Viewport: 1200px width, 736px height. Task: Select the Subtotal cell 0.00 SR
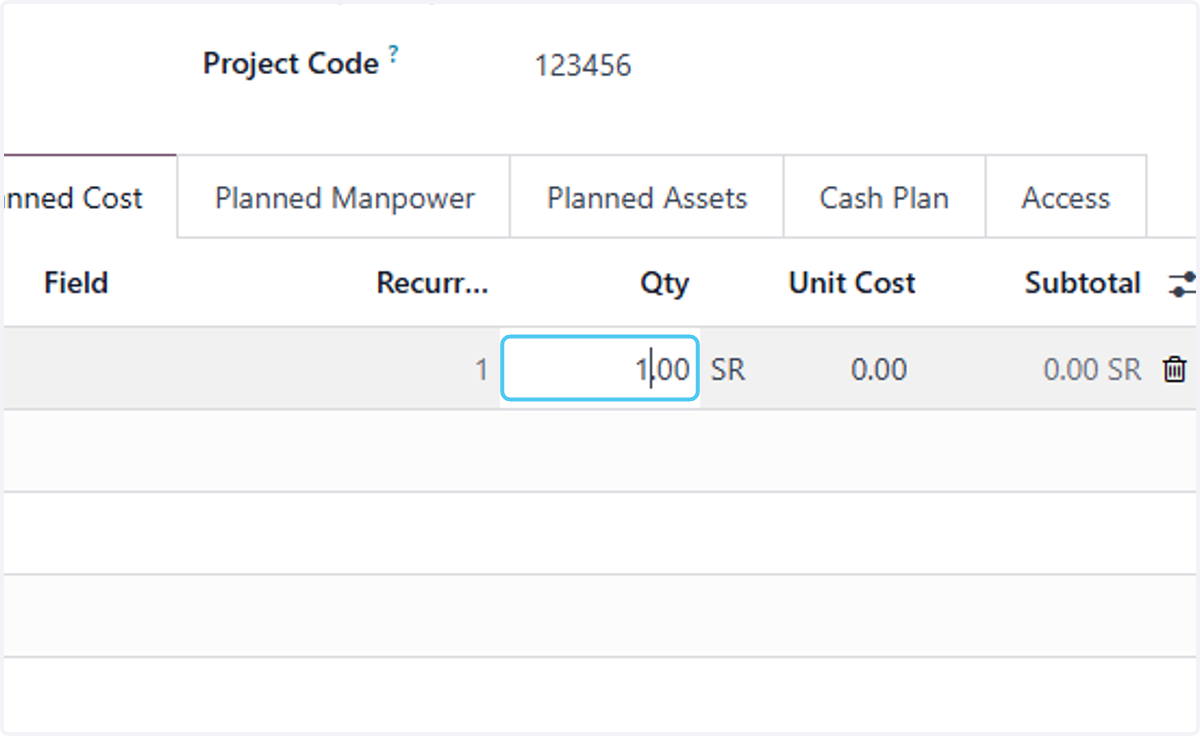click(x=1092, y=370)
